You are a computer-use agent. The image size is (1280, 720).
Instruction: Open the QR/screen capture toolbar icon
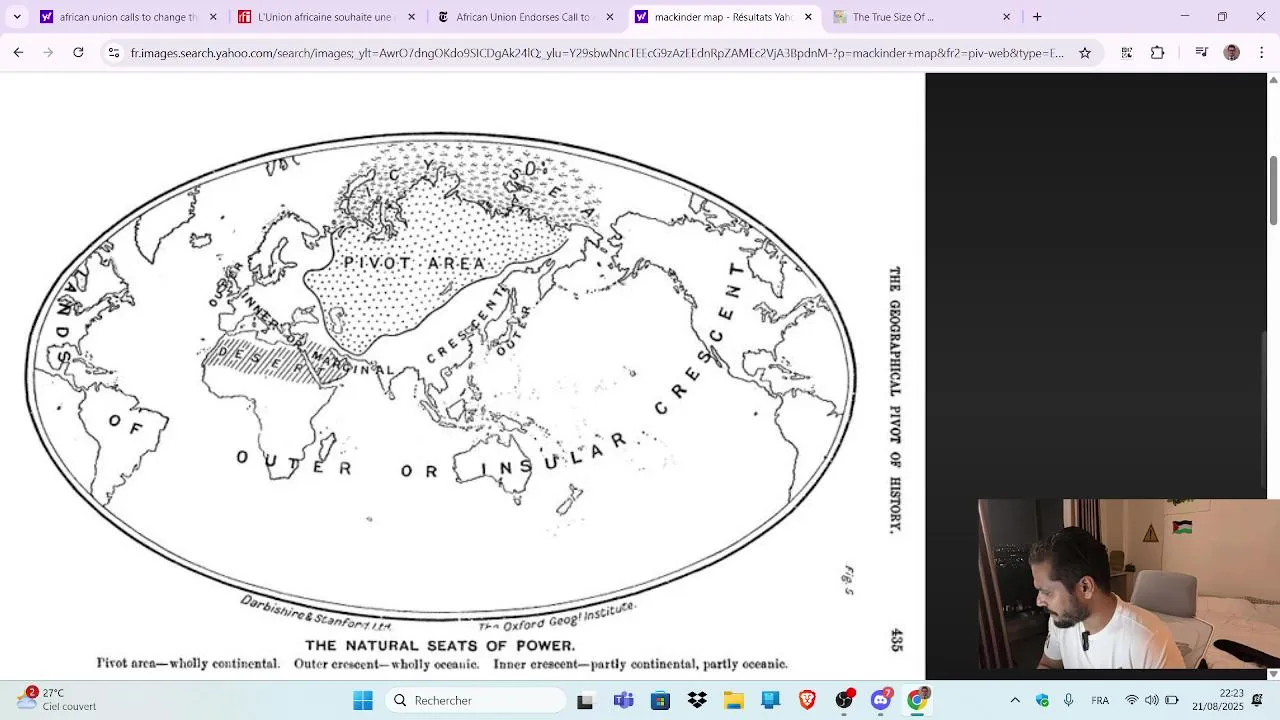pos(1127,53)
